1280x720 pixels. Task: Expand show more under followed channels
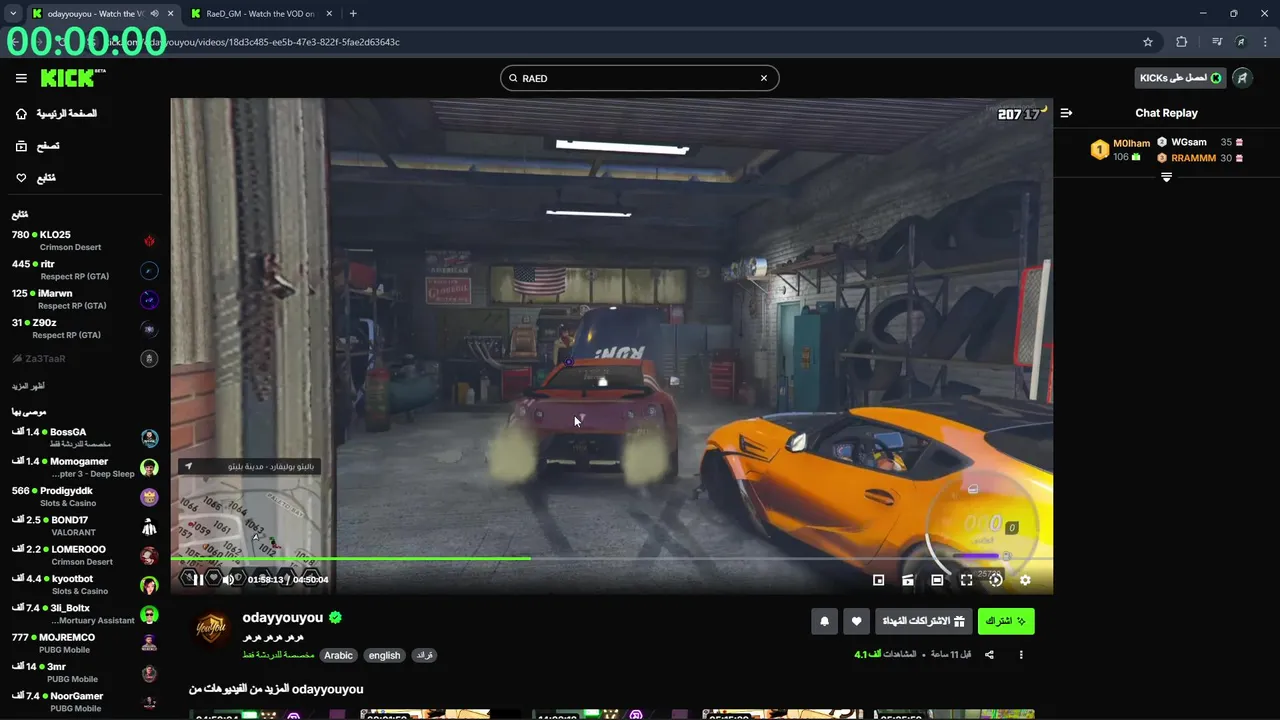click(28, 386)
